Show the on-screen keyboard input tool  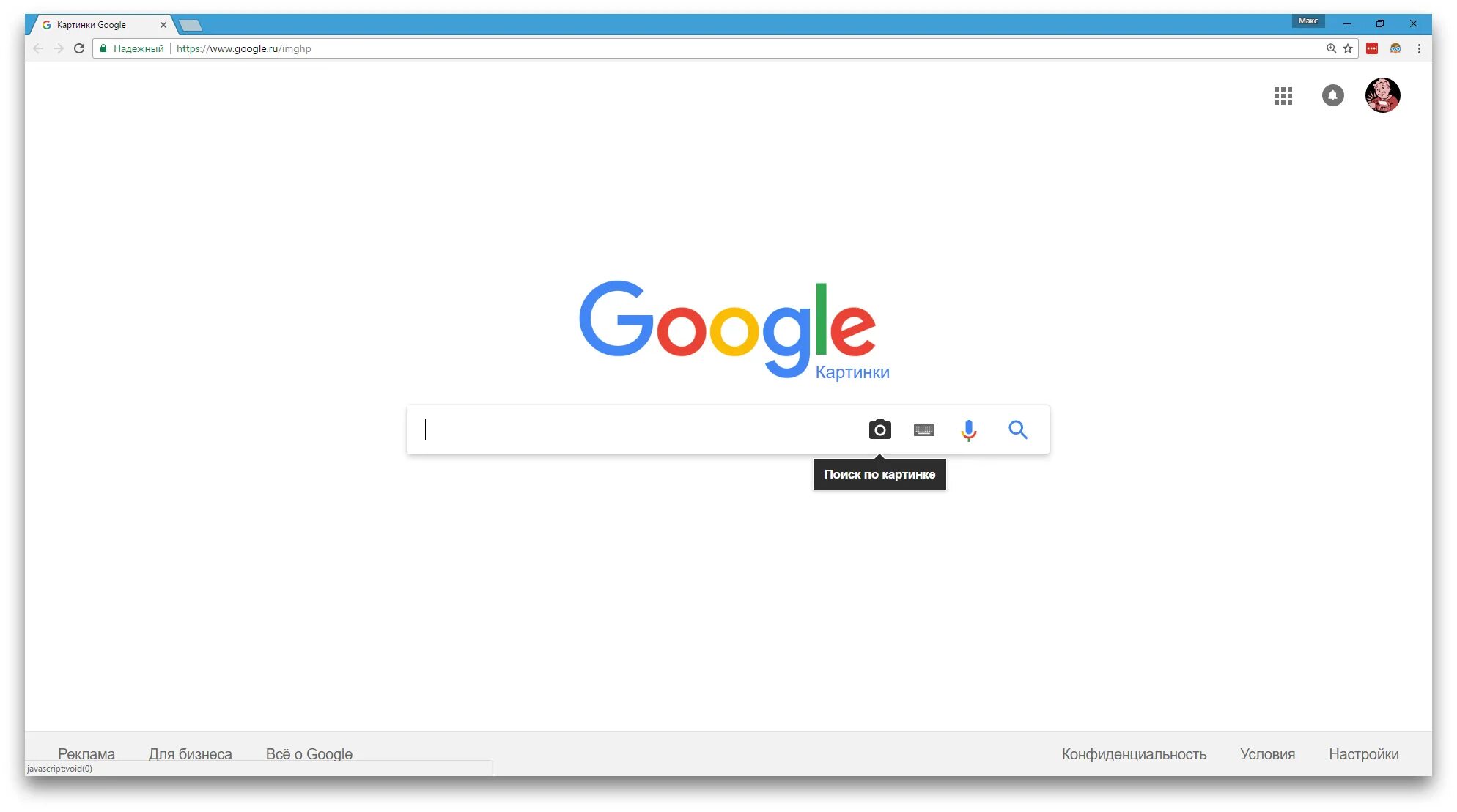[924, 430]
